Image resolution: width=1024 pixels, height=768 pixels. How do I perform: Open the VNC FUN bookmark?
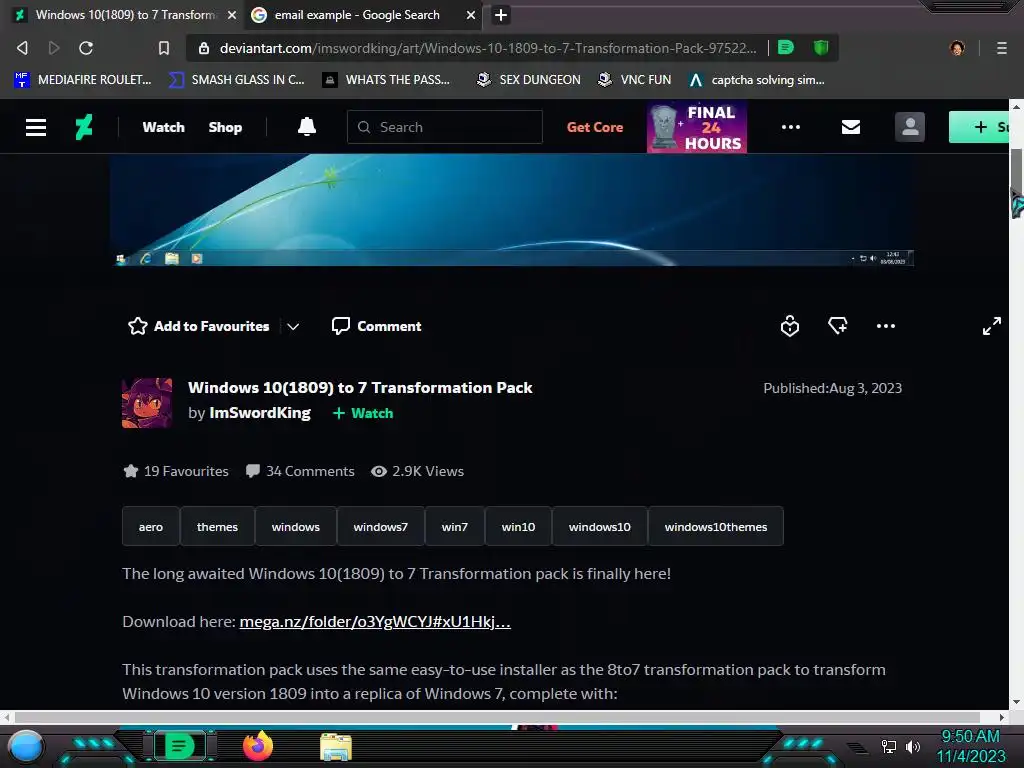click(635, 80)
